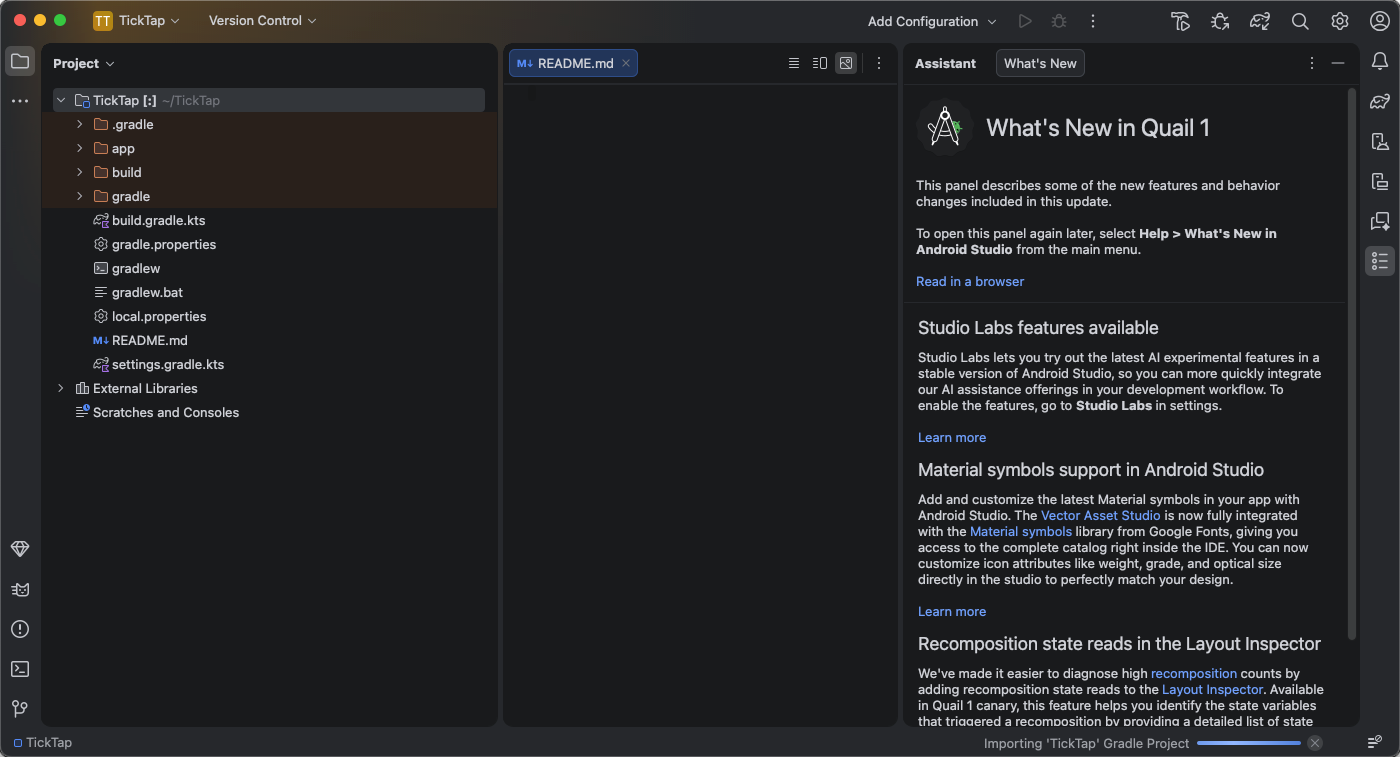Open the diamond-shaped tool window icon
The width and height of the screenshot is (1400, 757).
(x=20, y=549)
